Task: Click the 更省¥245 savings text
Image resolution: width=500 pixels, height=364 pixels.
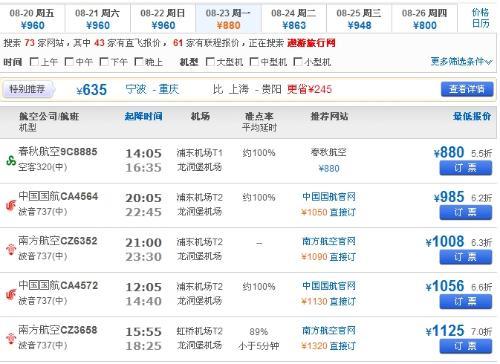Action: 310,89
